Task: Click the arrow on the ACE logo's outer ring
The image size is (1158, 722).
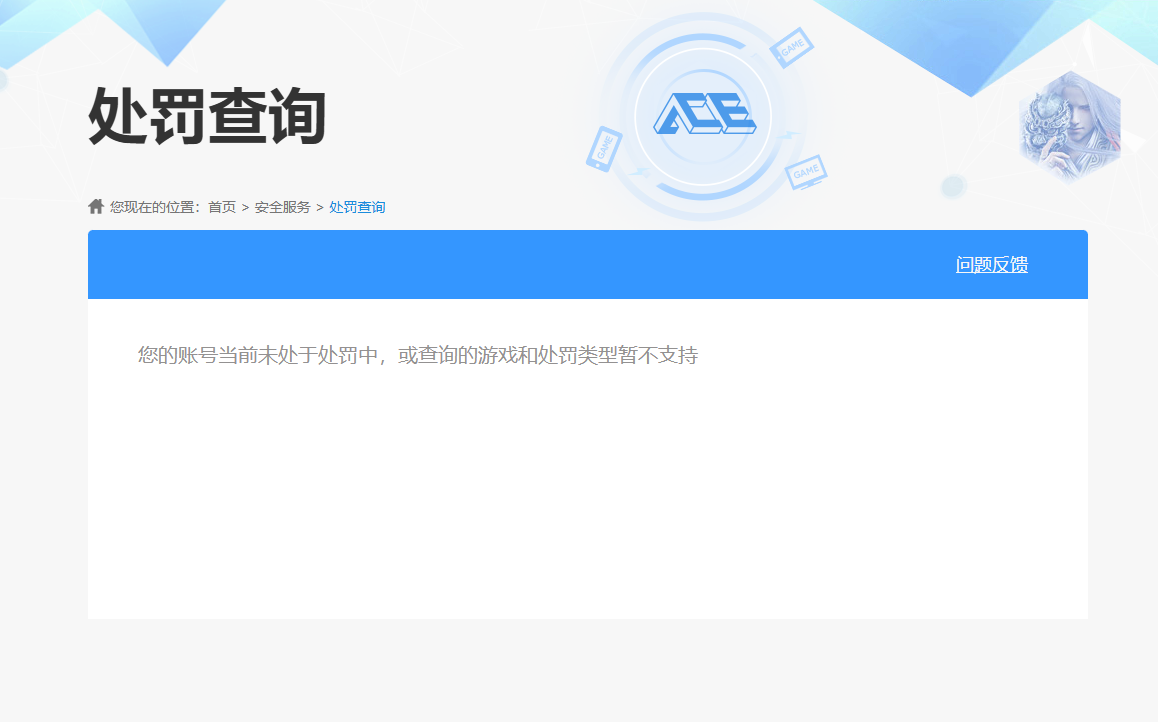Action: 788,134
